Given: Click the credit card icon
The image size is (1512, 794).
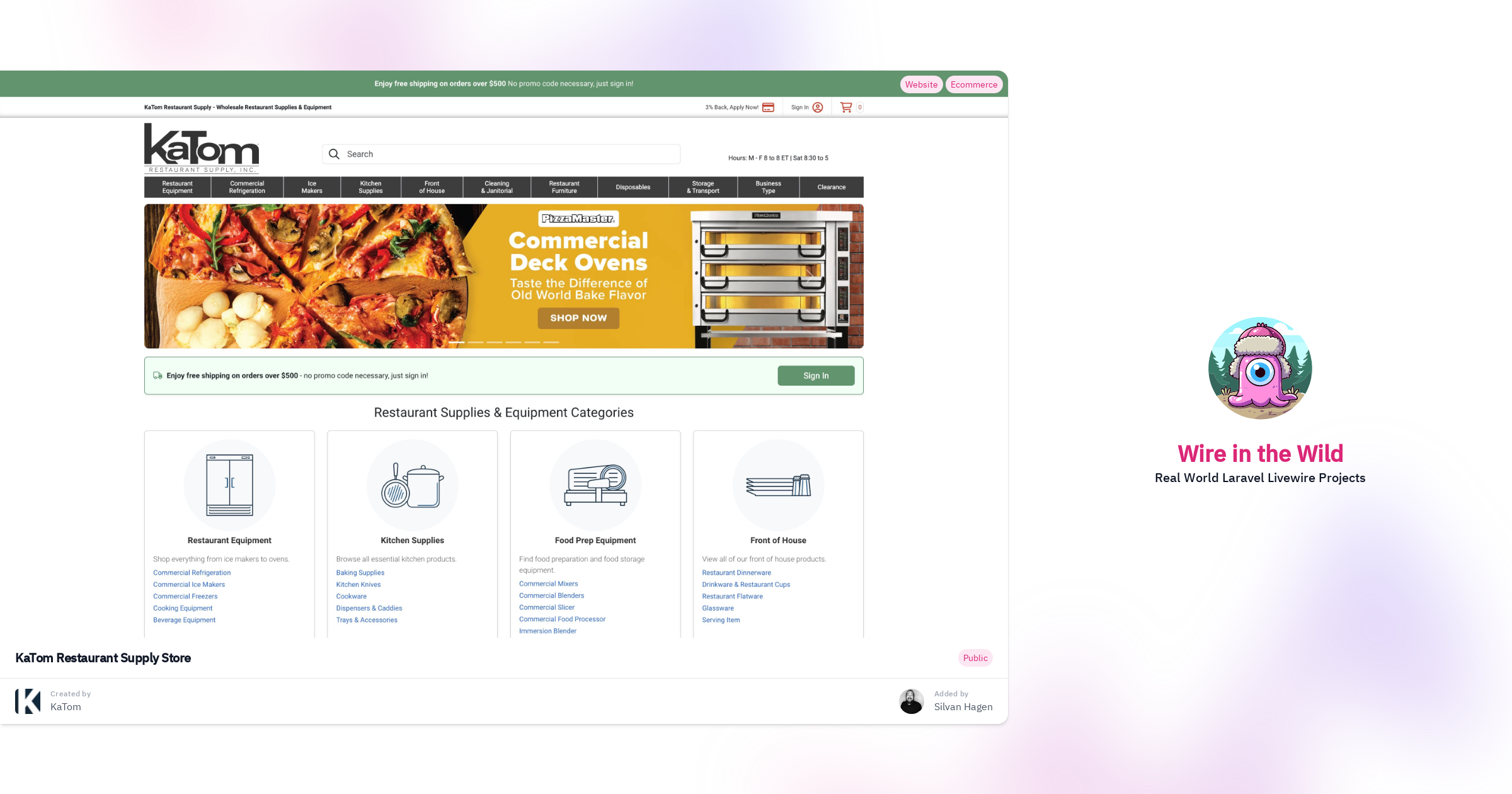Looking at the screenshot, I should [768, 108].
